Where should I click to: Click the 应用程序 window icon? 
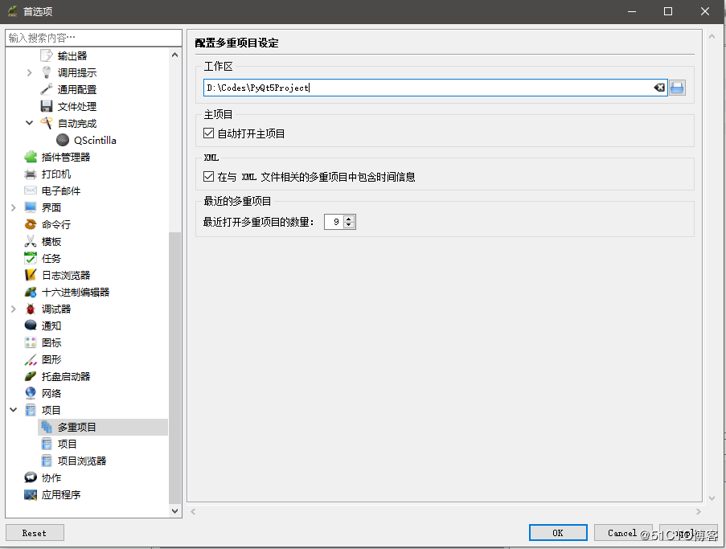pos(31,494)
